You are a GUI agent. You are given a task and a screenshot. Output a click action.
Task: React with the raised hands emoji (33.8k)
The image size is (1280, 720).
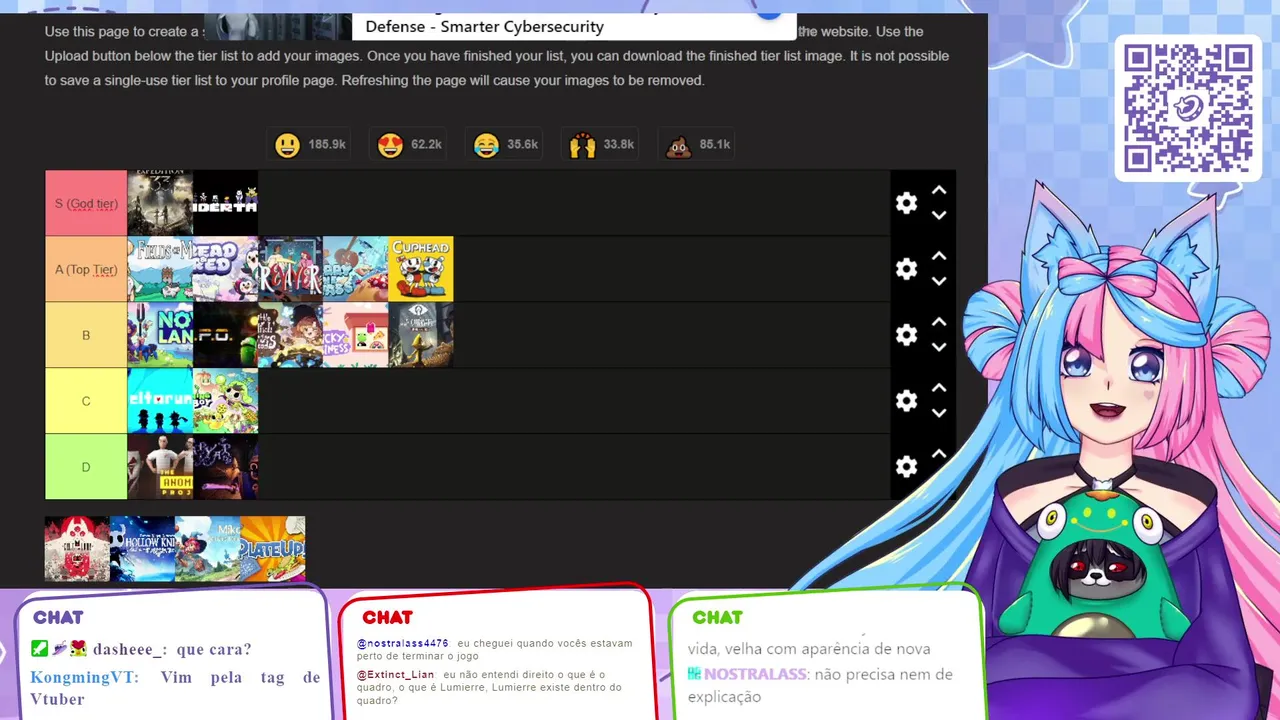click(582, 145)
